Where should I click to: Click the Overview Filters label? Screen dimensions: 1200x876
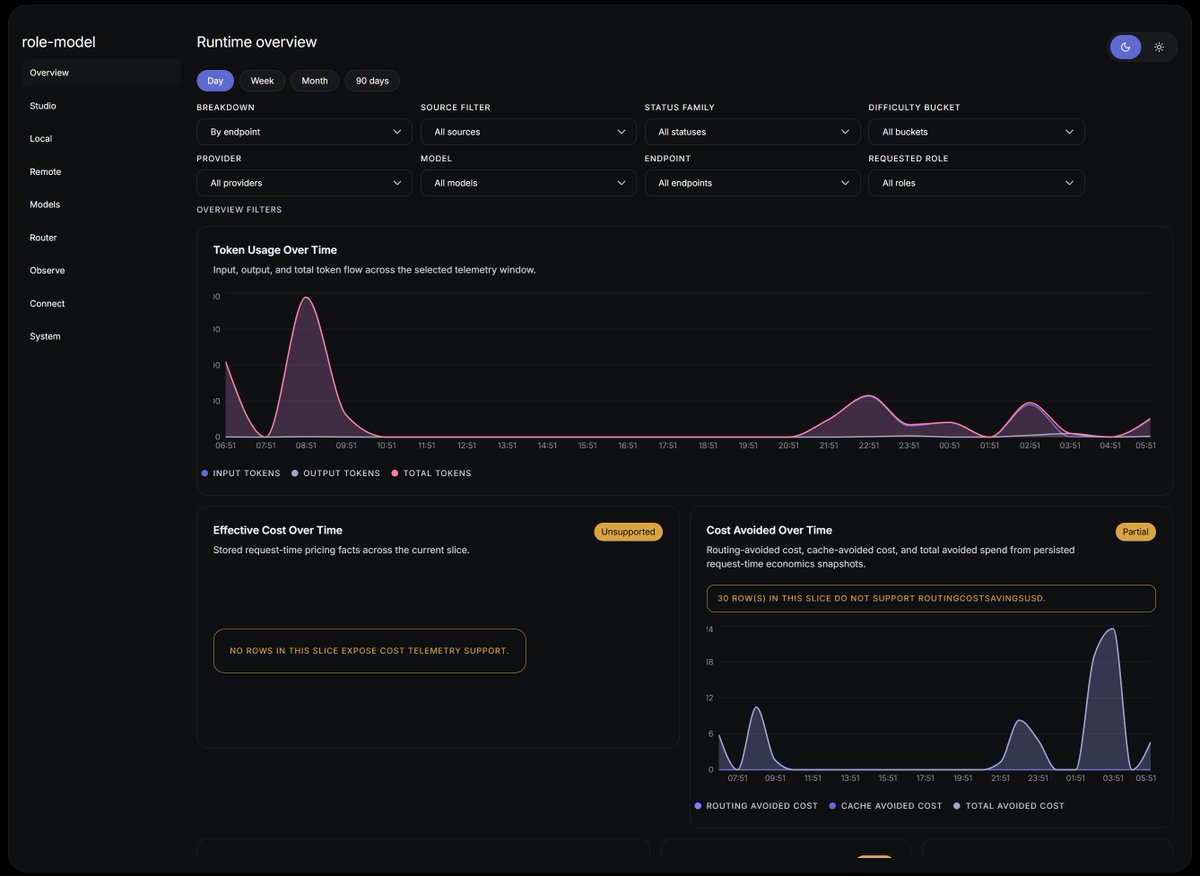coord(239,210)
